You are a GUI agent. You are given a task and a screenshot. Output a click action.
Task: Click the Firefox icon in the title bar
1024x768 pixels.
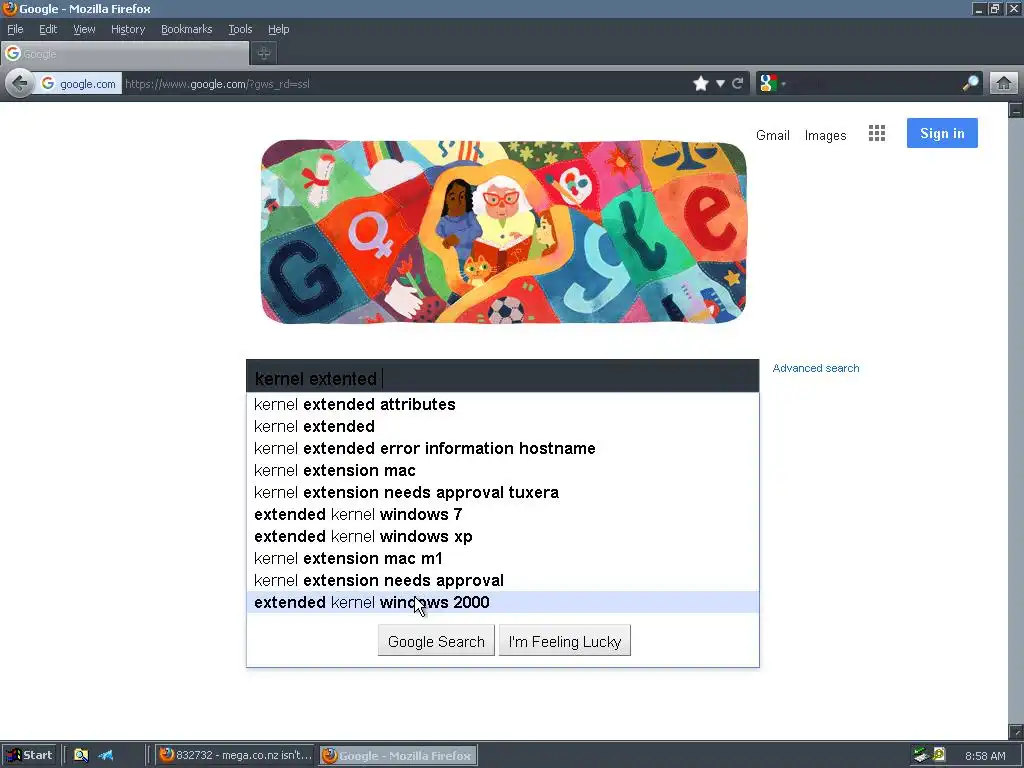[9, 8]
